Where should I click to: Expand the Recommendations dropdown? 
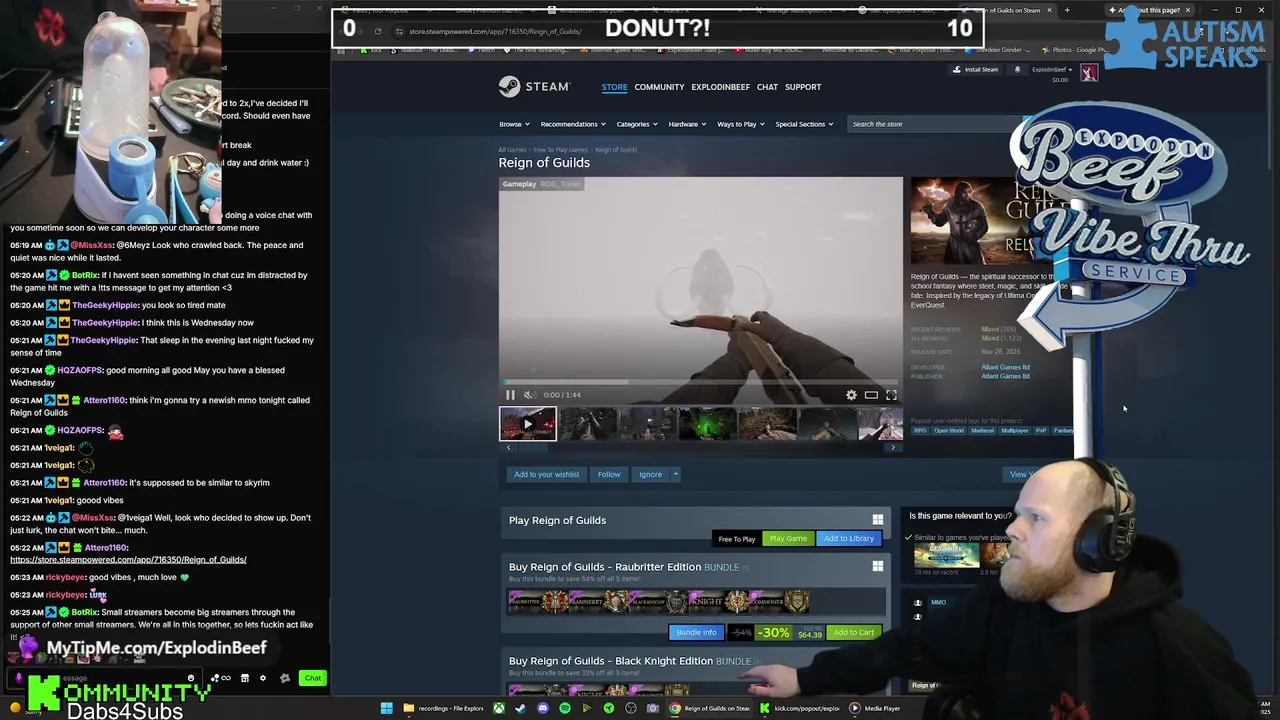[x=573, y=124]
